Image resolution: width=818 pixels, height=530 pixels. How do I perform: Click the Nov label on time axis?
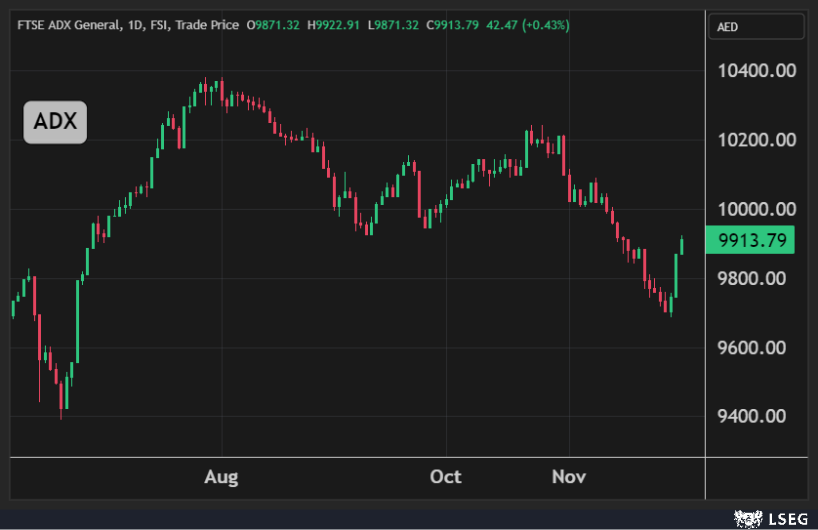click(x=568, y=477)
